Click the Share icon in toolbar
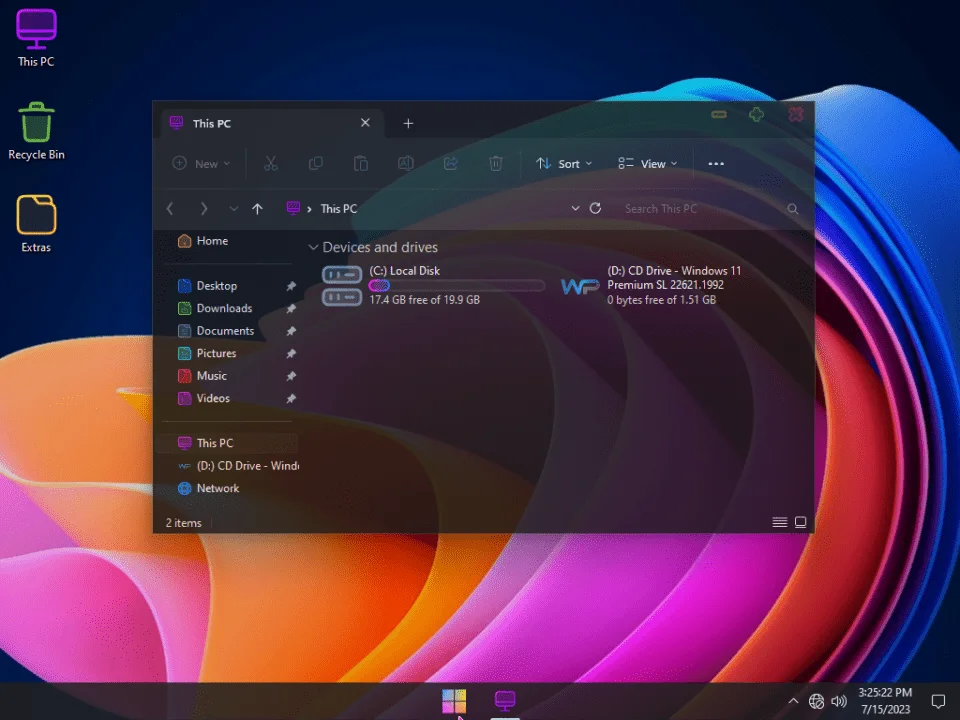 (451, 163)
